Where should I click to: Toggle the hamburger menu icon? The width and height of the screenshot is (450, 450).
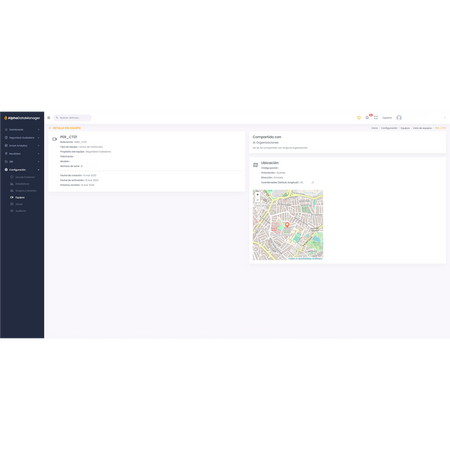coord(49,118)
